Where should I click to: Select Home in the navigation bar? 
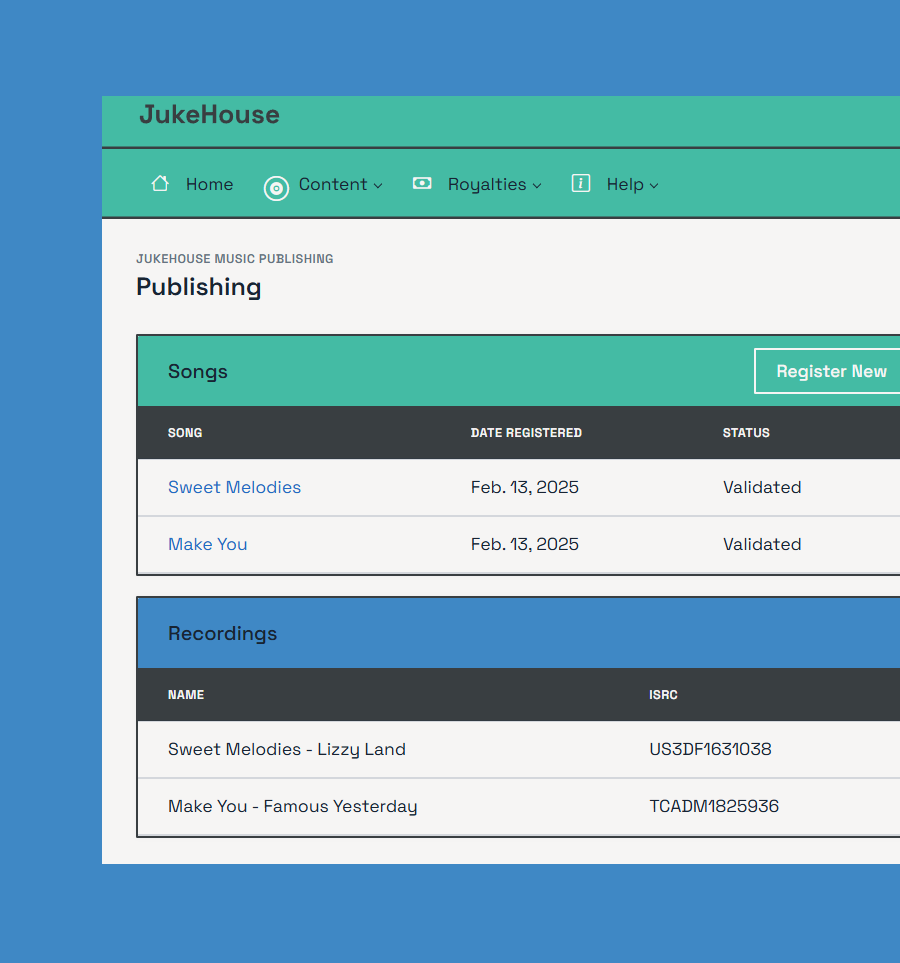[x=209, y=184]
